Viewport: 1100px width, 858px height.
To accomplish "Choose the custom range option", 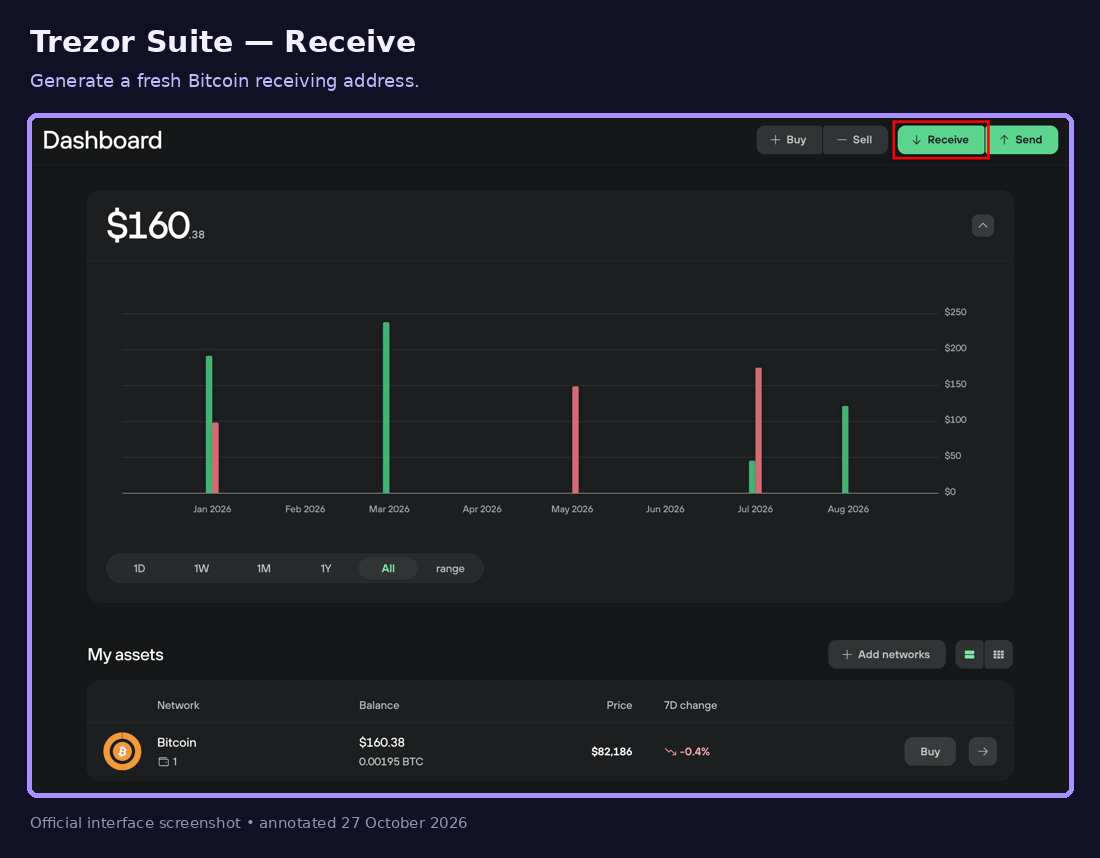I will click(450, 568).
